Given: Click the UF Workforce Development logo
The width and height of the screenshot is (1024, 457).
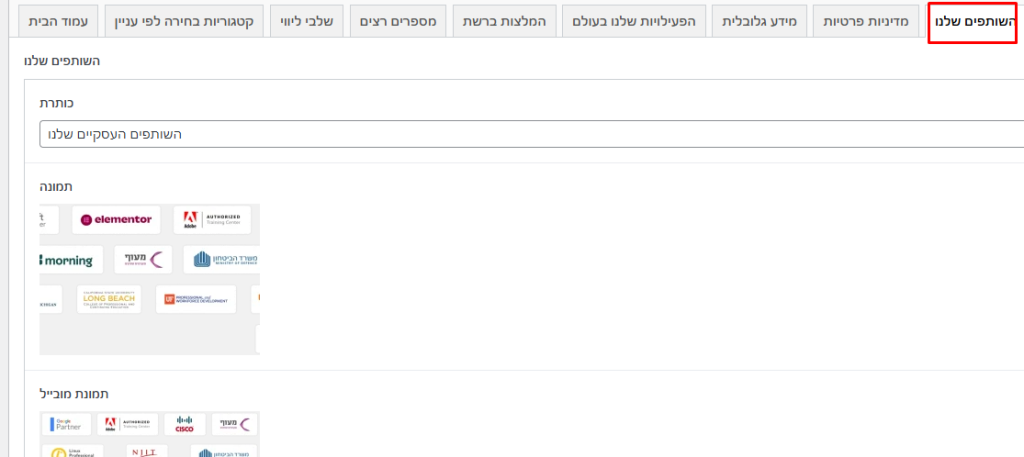Looking at the screenshot, I should [196, 299].
